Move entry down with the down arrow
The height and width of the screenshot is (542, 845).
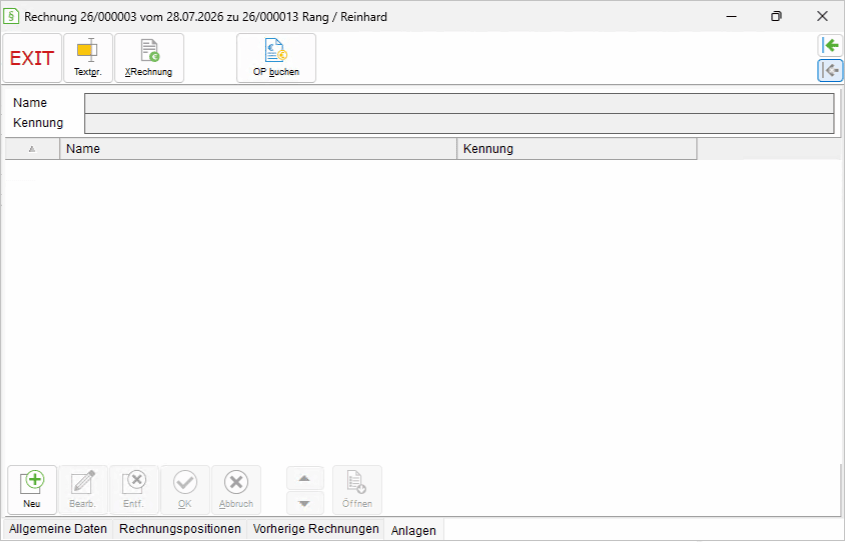[304, 503]
